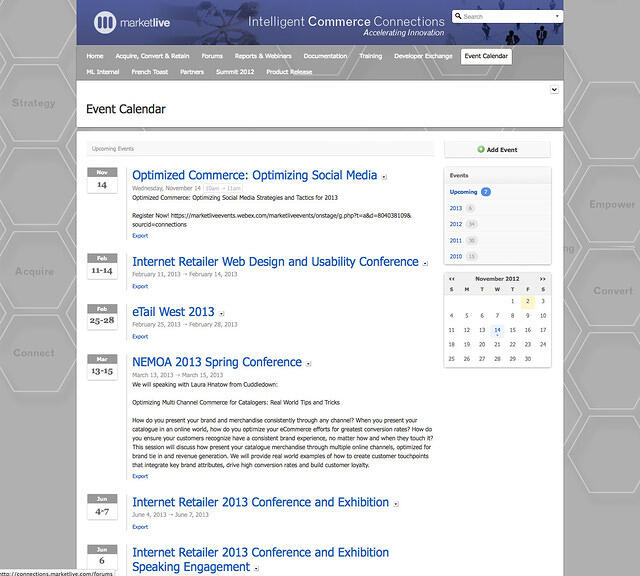Filter events by year 2012
Screen dimensions: 640x576
(x=456, y=224)
